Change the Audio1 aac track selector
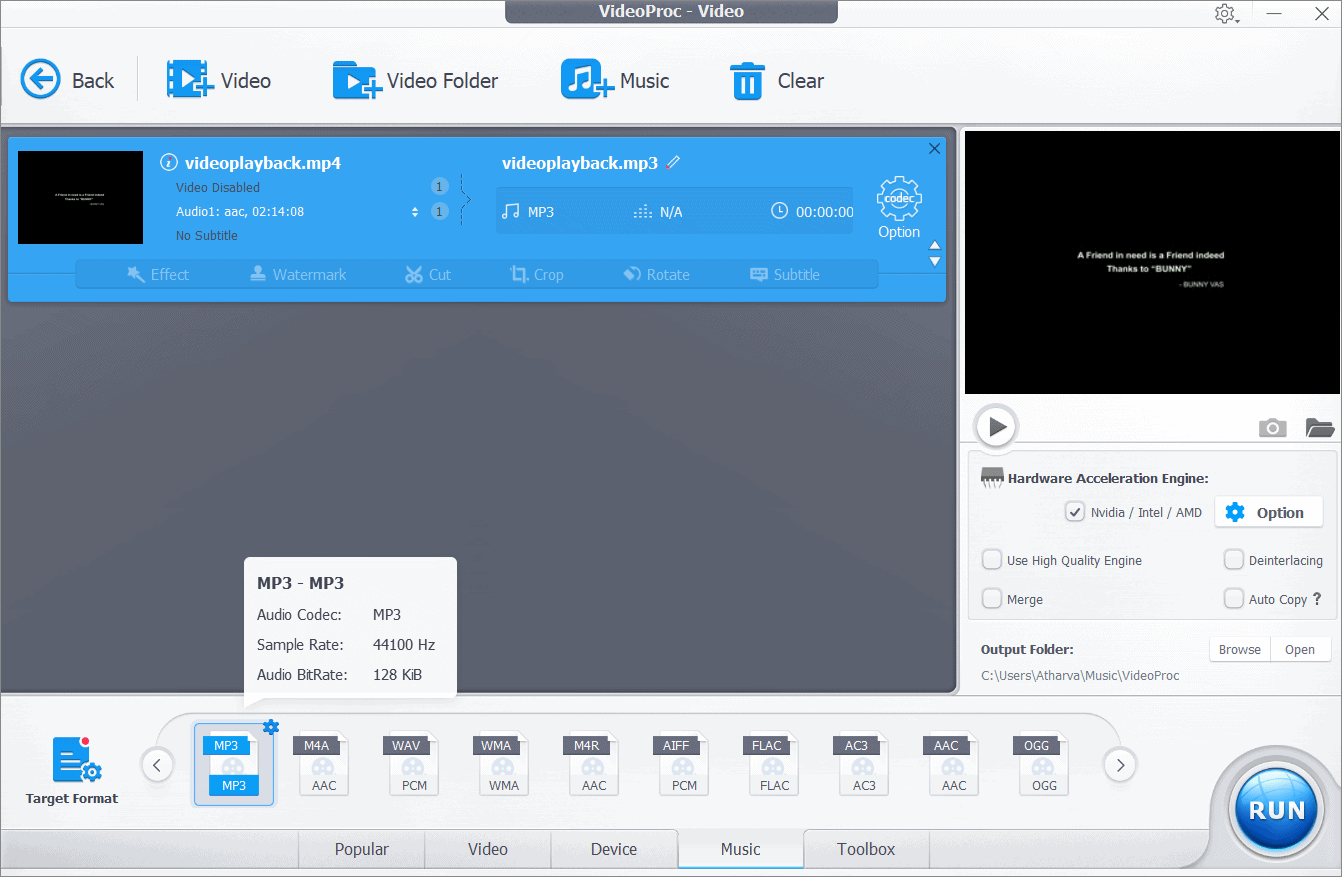This screenshot has height=877, width=1342. point(415,212)
